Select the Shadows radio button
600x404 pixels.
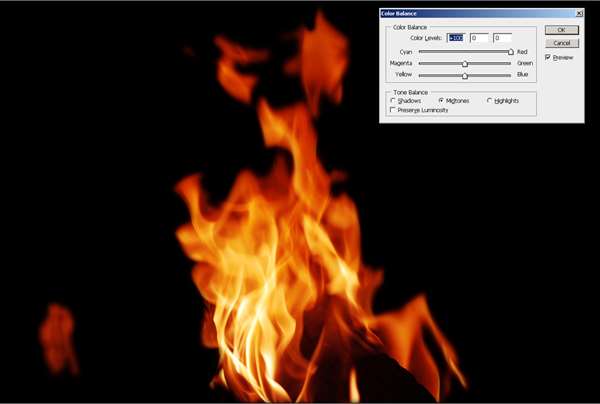pyautogui.click(x=393, y=101)
